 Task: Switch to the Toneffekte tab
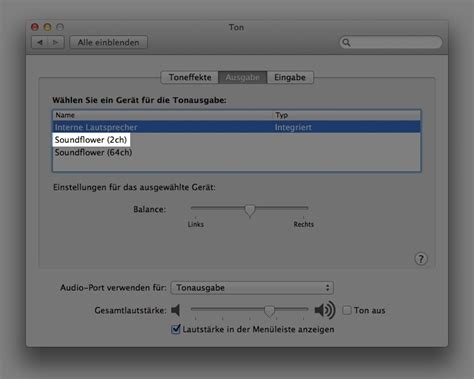tap(190, 77)
